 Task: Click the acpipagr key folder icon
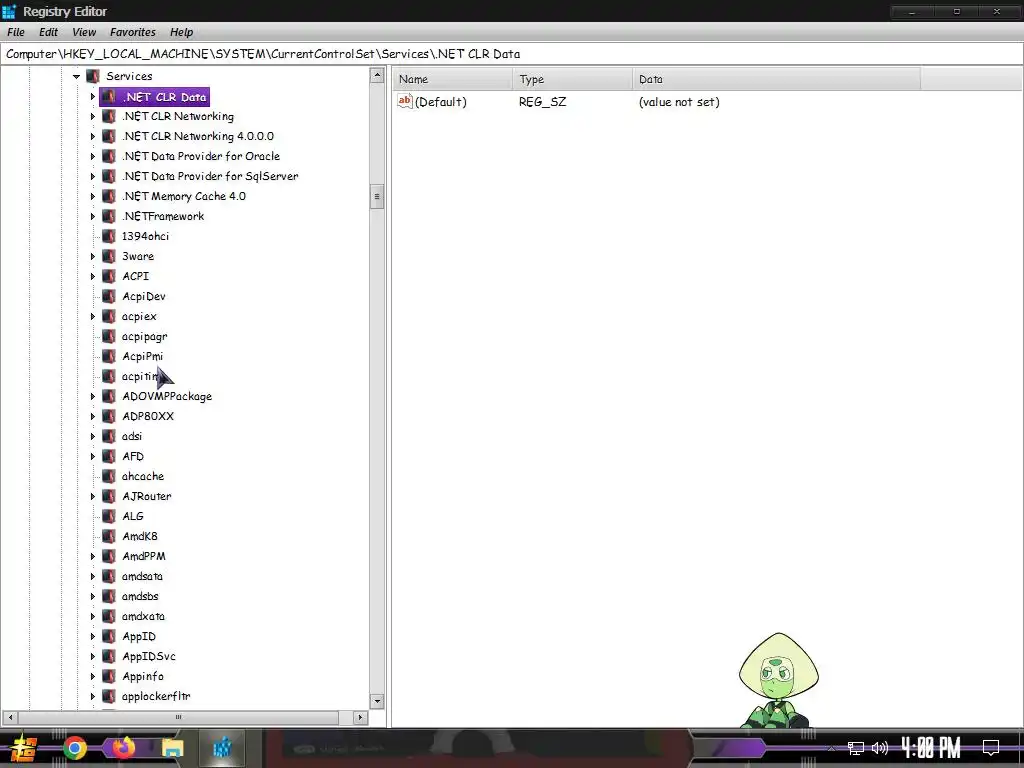tap(109, 336)
